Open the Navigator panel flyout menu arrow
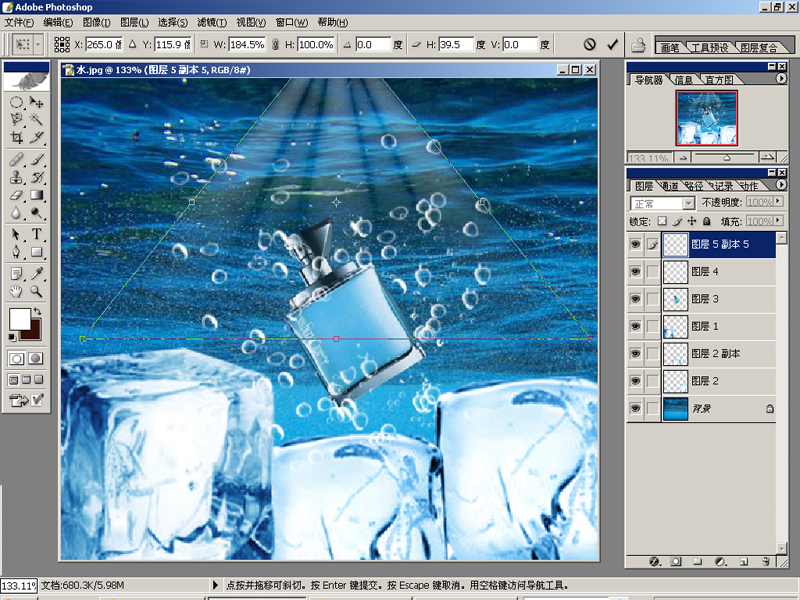800x600 pixels. [781, 79]
